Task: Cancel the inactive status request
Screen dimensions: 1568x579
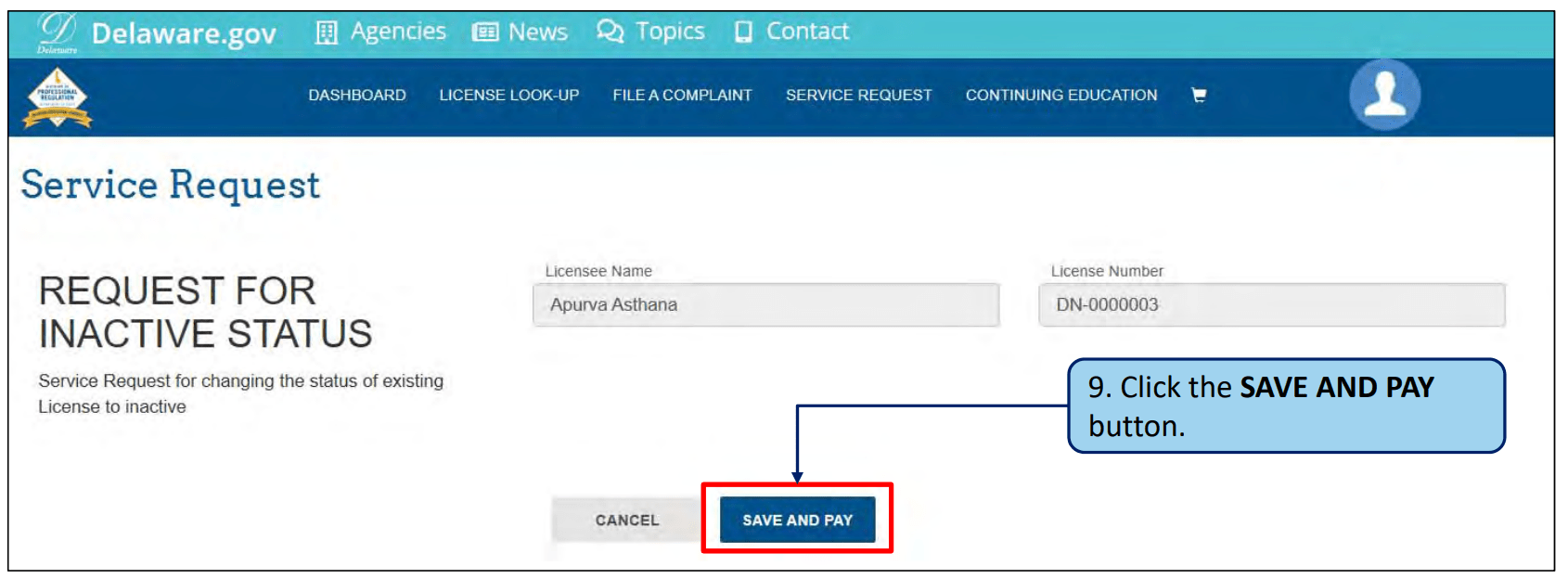Action: pyautogui.click(x=627, y=521)
